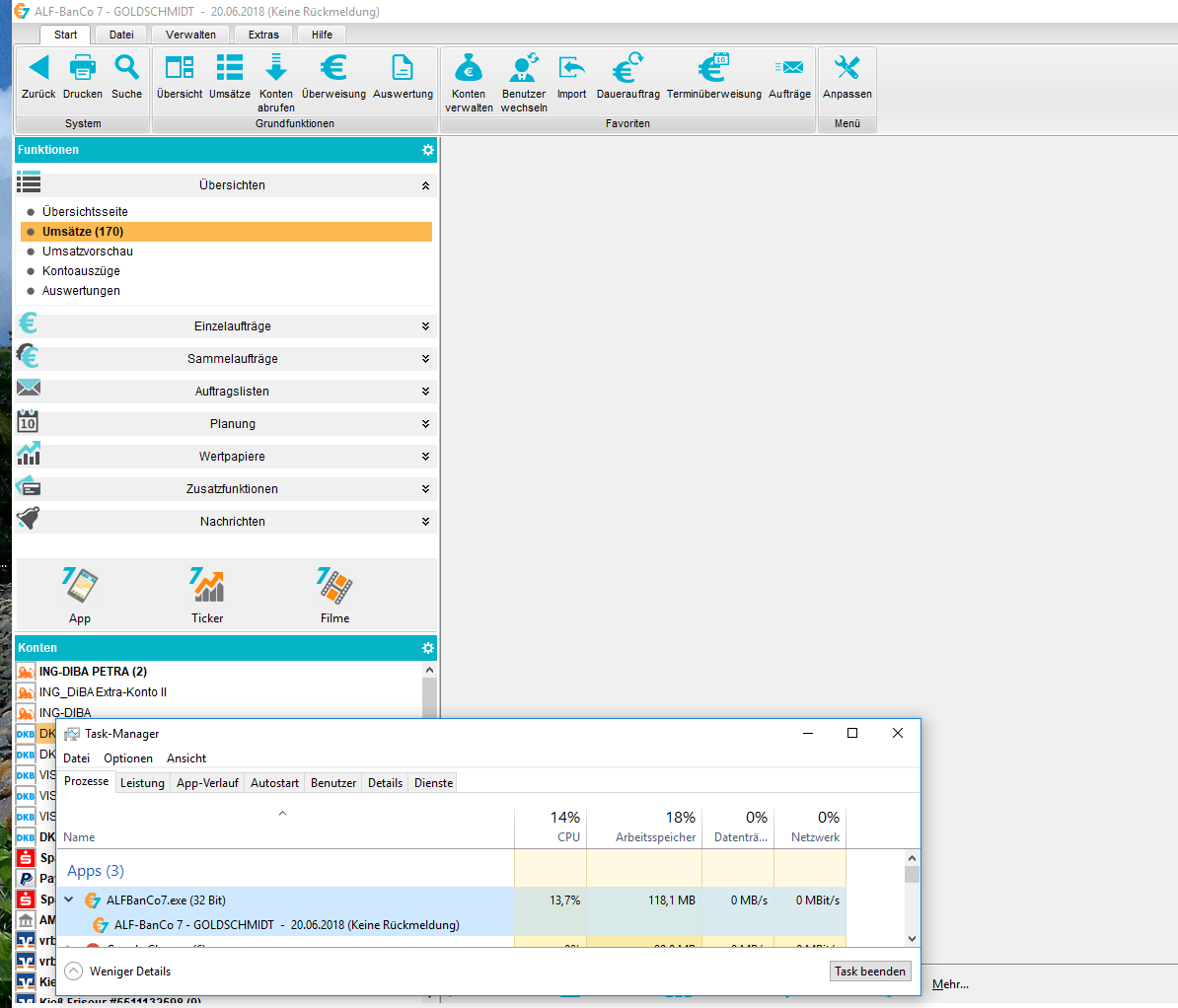Sort by CPU column in Task-Manager
The image size is (1178, 1008).
pos(551,827)
